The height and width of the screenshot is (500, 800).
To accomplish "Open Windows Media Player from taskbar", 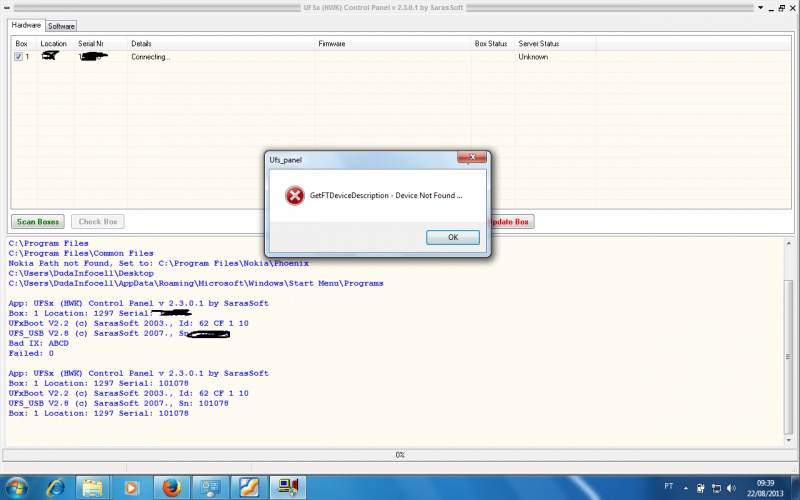I will (x=131, y=487).
